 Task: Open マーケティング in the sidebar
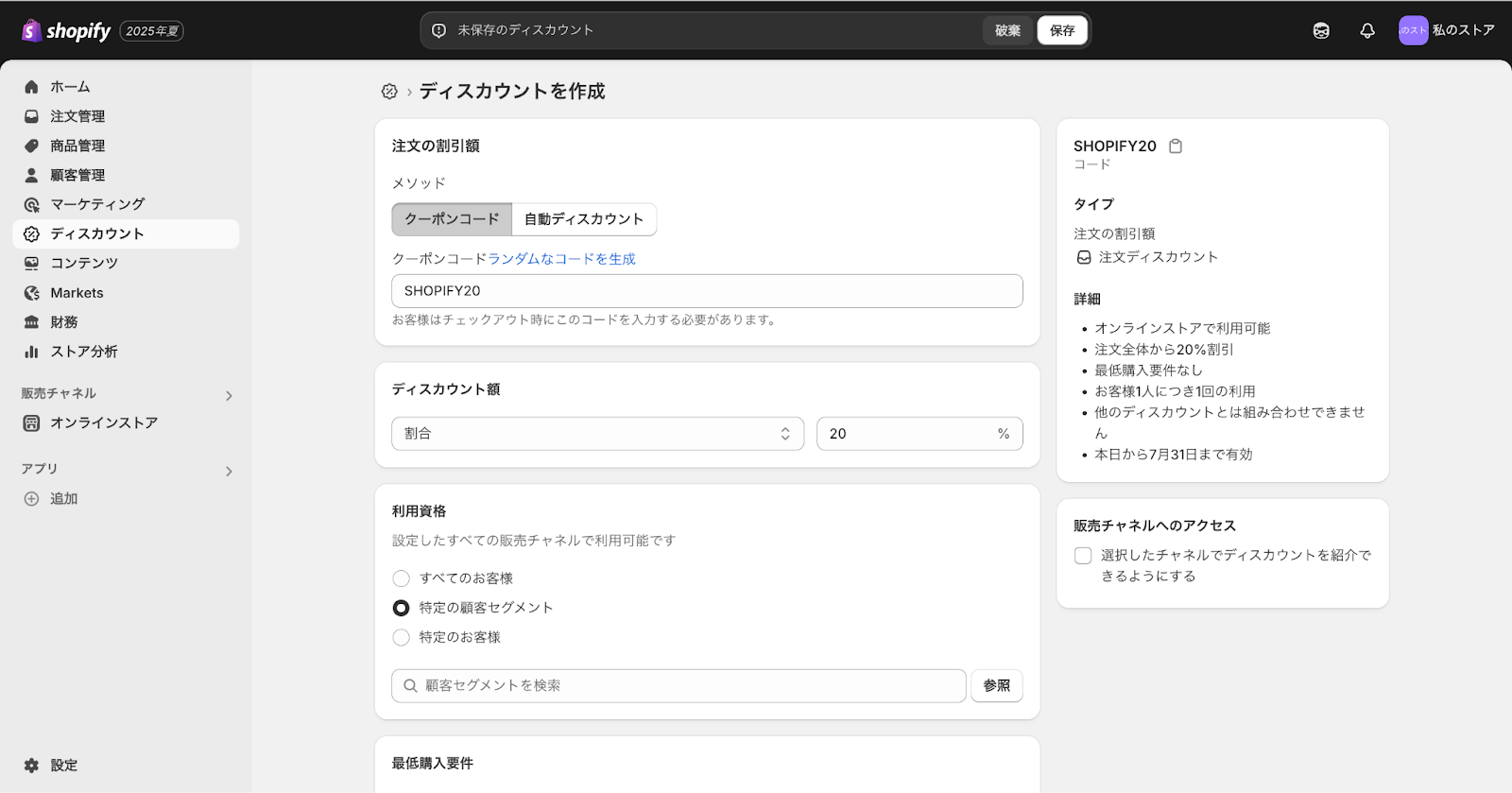126,204
